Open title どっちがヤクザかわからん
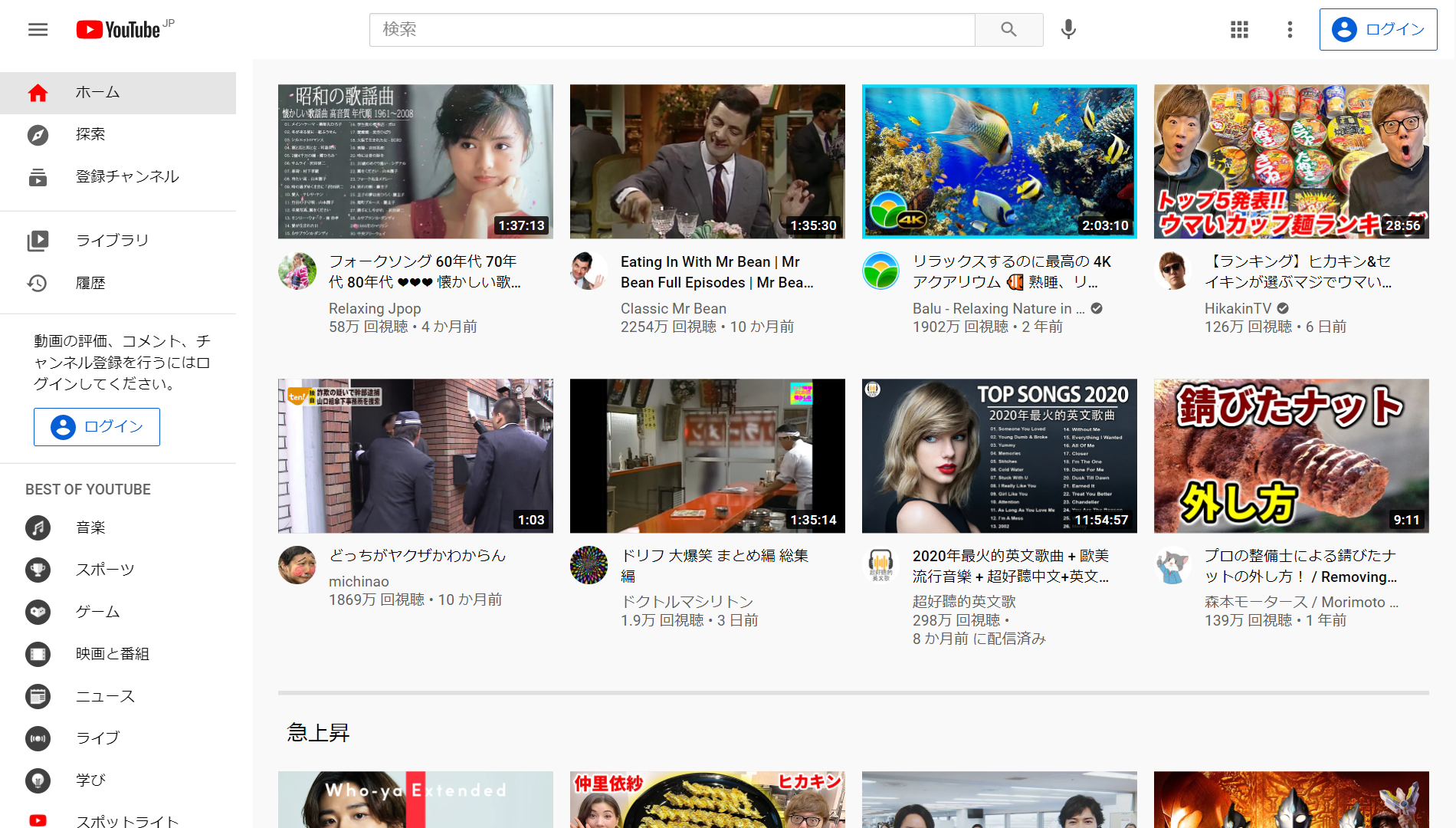1456x828 pixels. point(418,555)
